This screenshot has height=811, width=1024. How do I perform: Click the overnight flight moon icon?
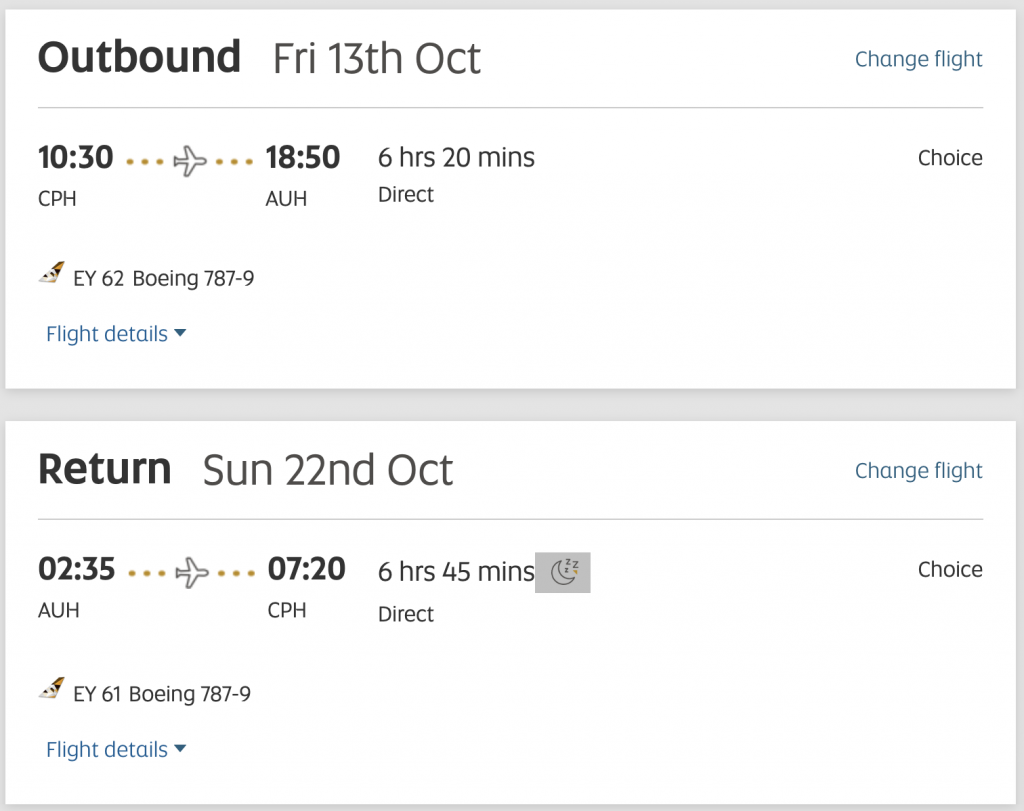click(563, 573)
